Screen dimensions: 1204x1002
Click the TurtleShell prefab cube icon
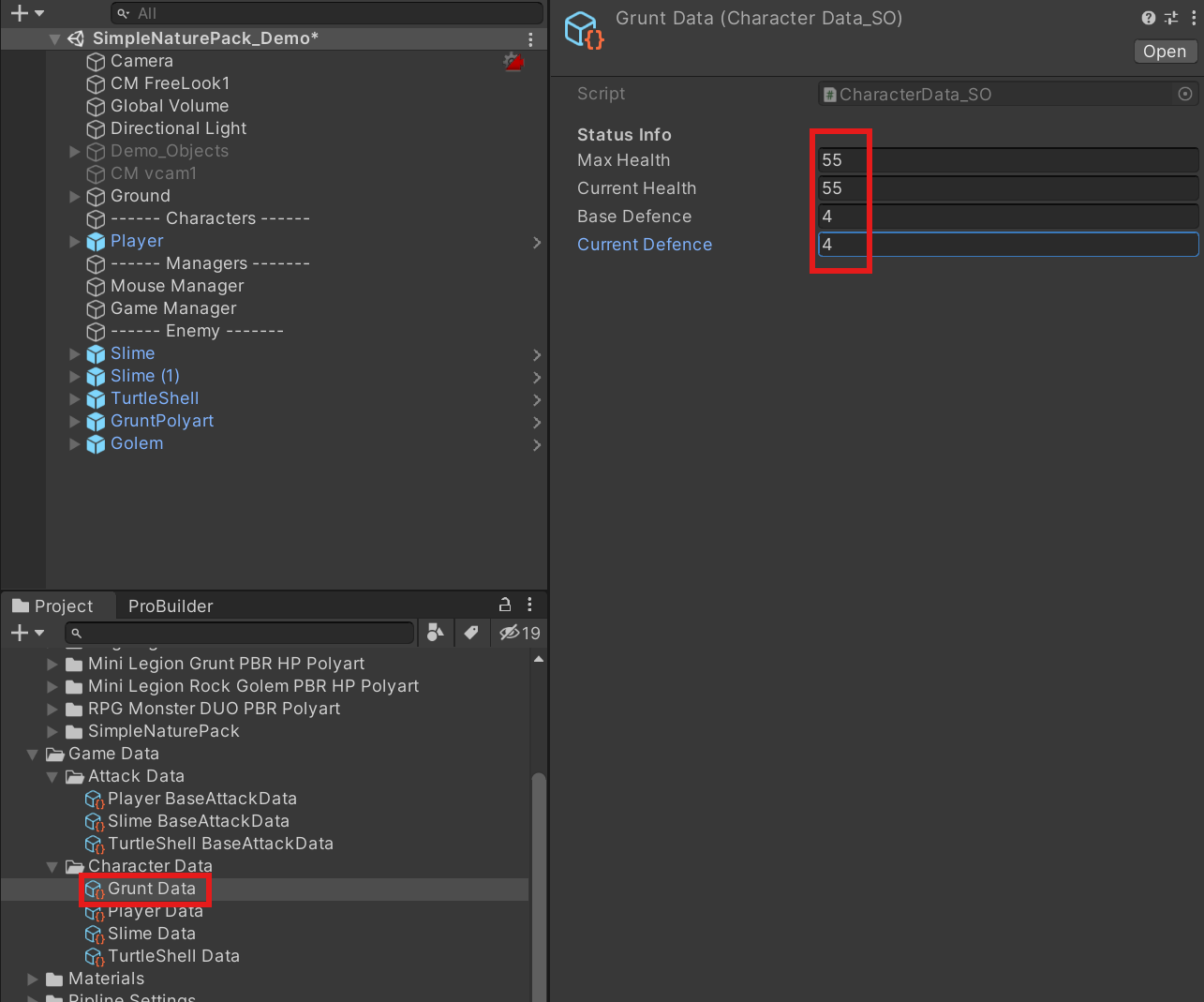pyautogui.click(x=96, y=399)
